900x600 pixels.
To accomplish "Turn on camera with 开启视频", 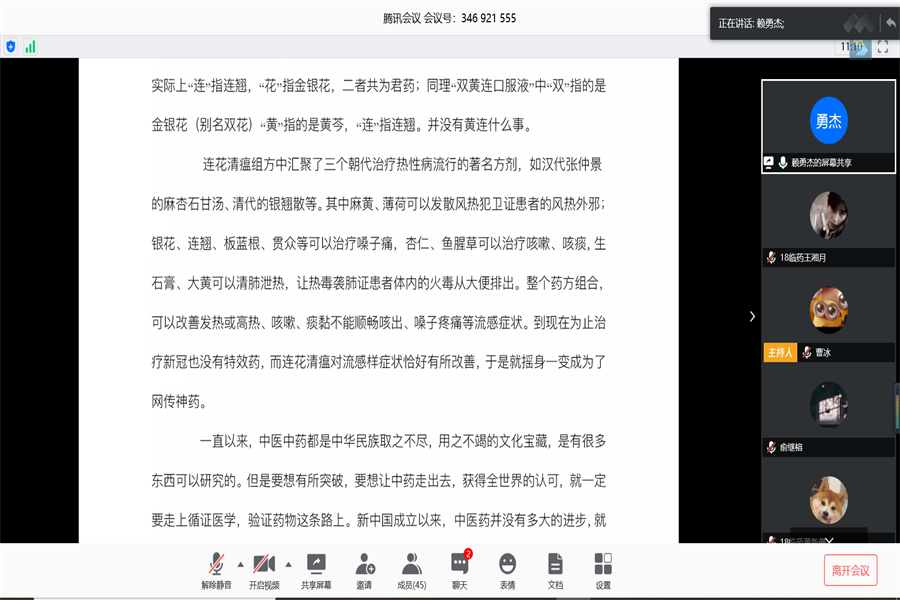I will tap(264, 571).
